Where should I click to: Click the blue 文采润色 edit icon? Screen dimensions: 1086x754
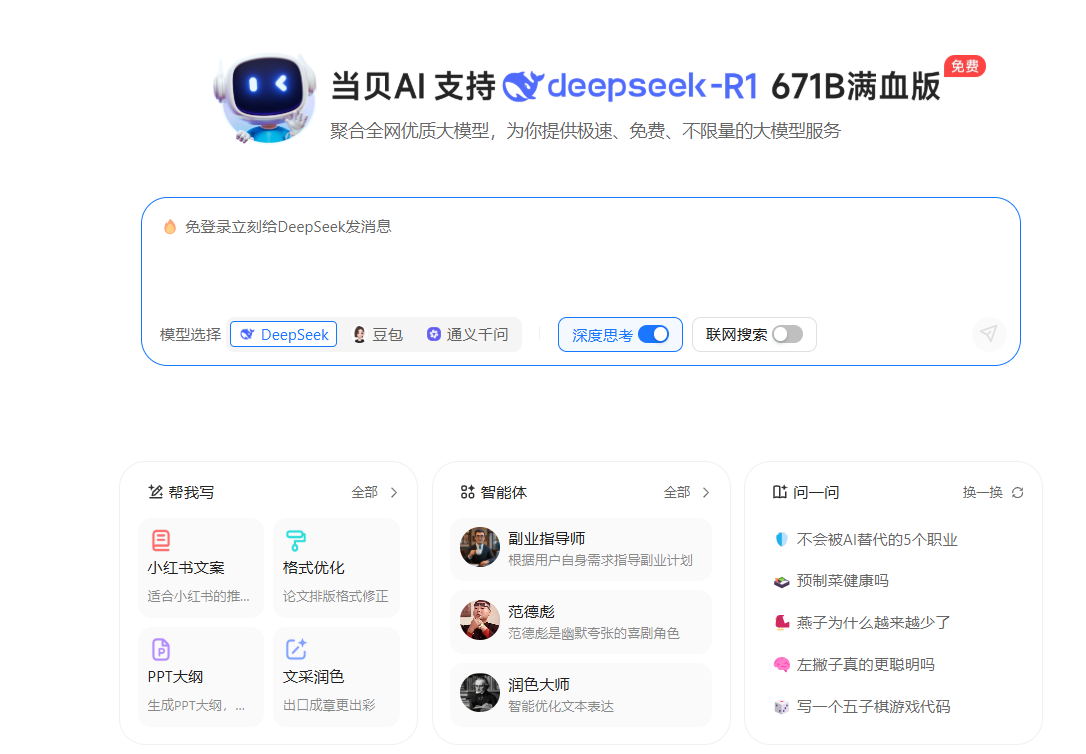pyautogui.click(x=296, y=649)
